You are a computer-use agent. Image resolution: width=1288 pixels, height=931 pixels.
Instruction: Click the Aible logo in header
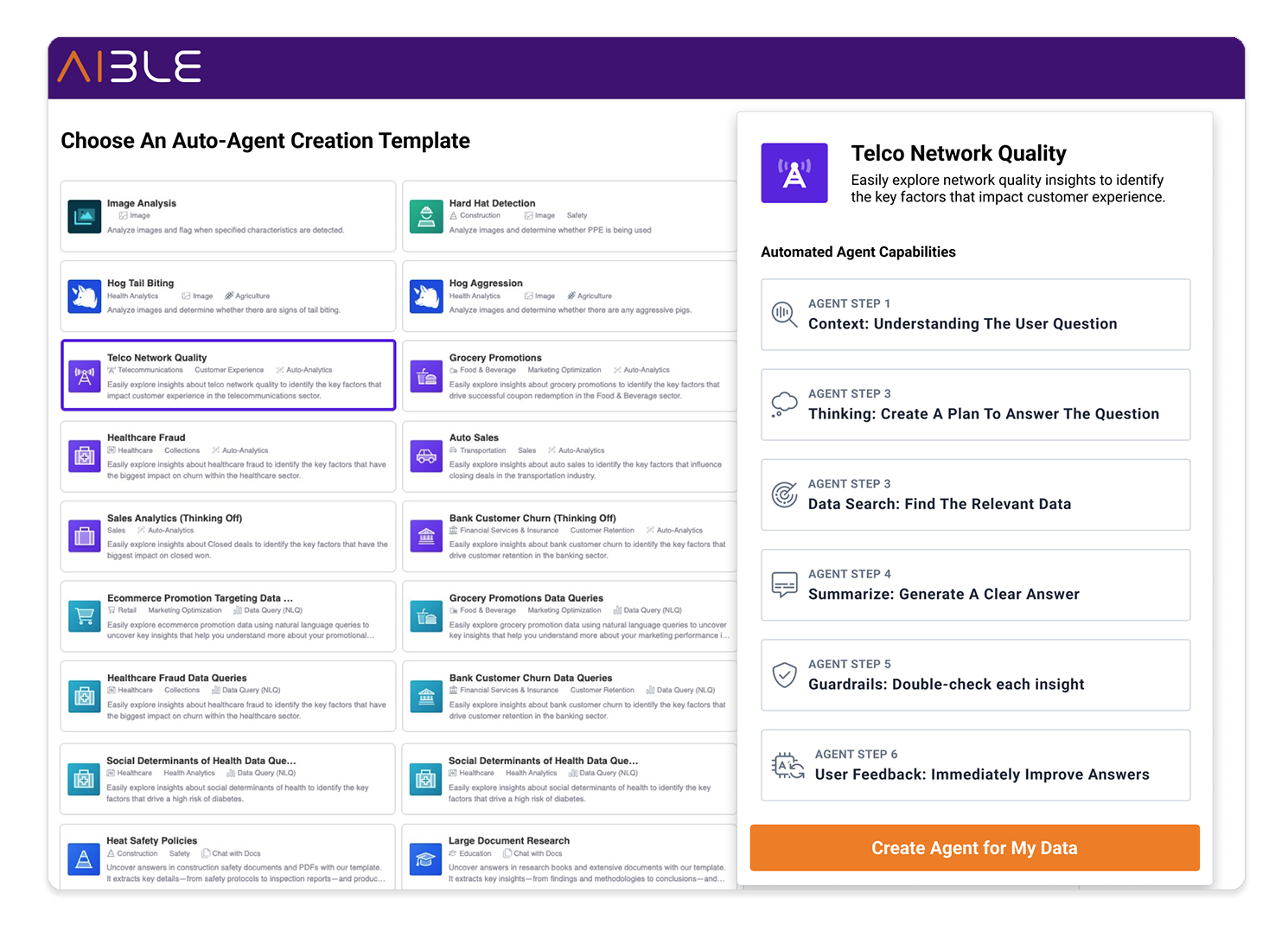coord(129,67)
